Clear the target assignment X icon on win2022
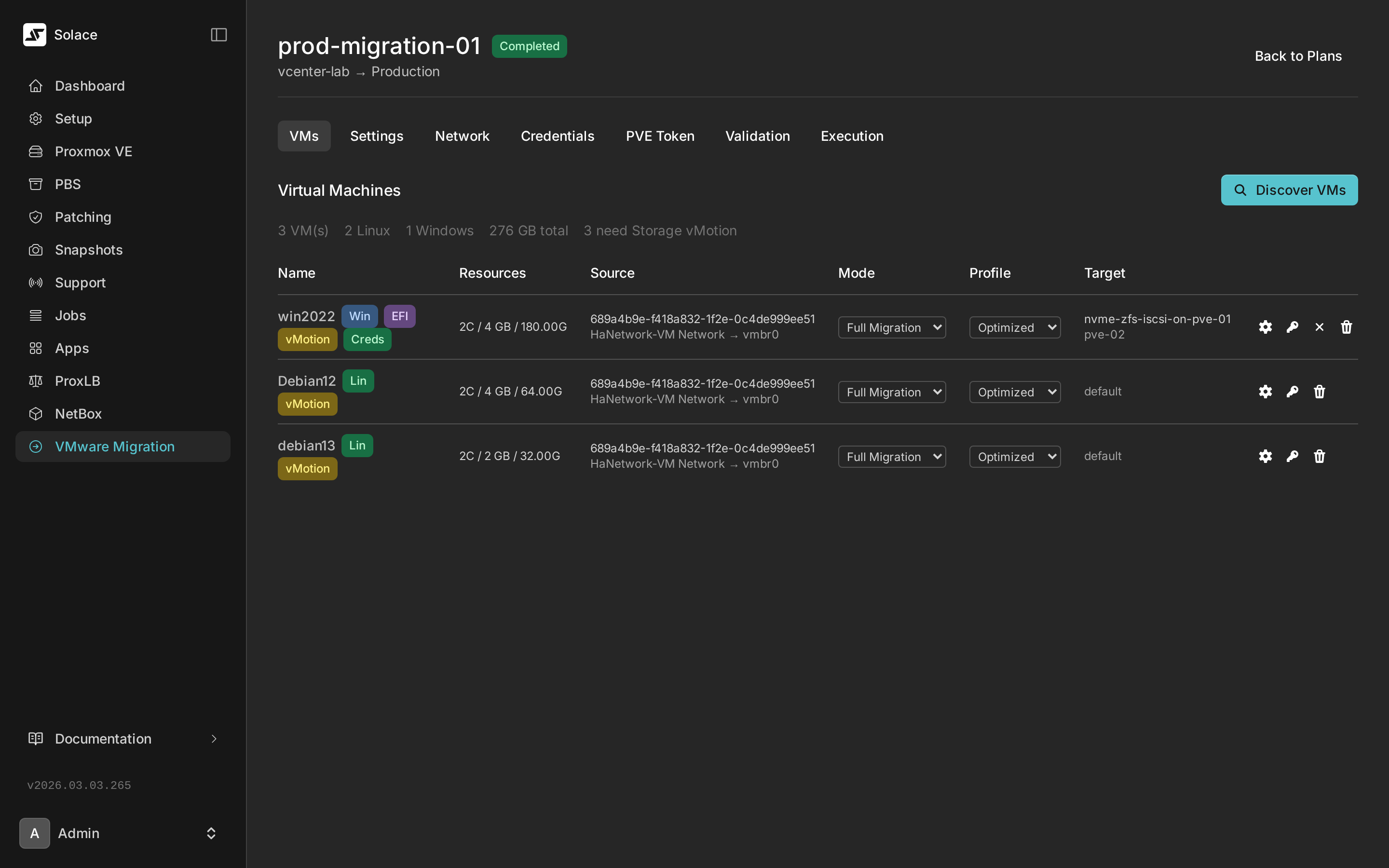 [x=1319, y=326]
